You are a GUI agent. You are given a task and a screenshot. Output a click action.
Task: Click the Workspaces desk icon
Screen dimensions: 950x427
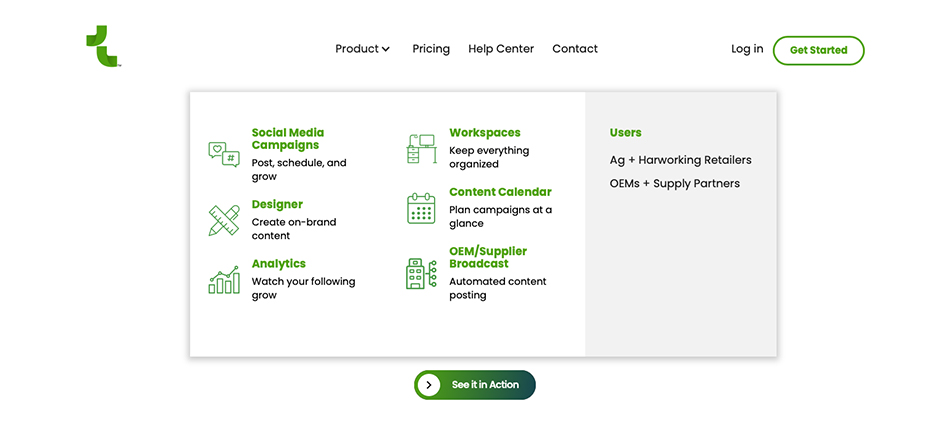click(x=421, y=149)
